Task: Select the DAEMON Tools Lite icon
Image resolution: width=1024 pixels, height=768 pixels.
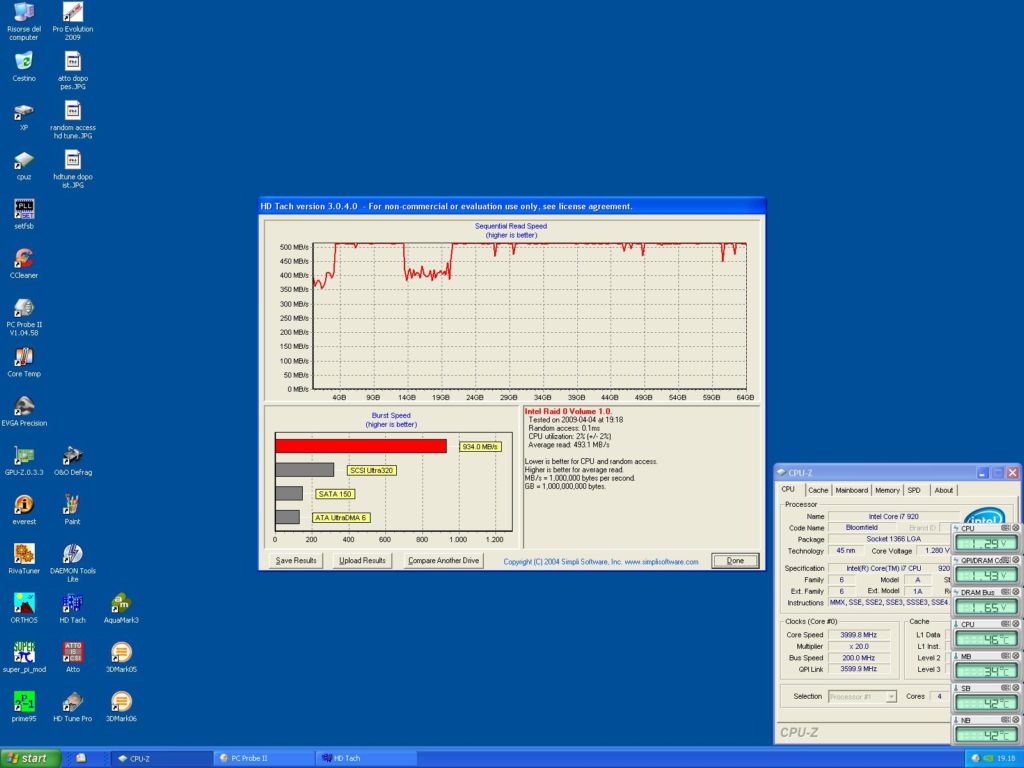Action: [x=72, y=563]
